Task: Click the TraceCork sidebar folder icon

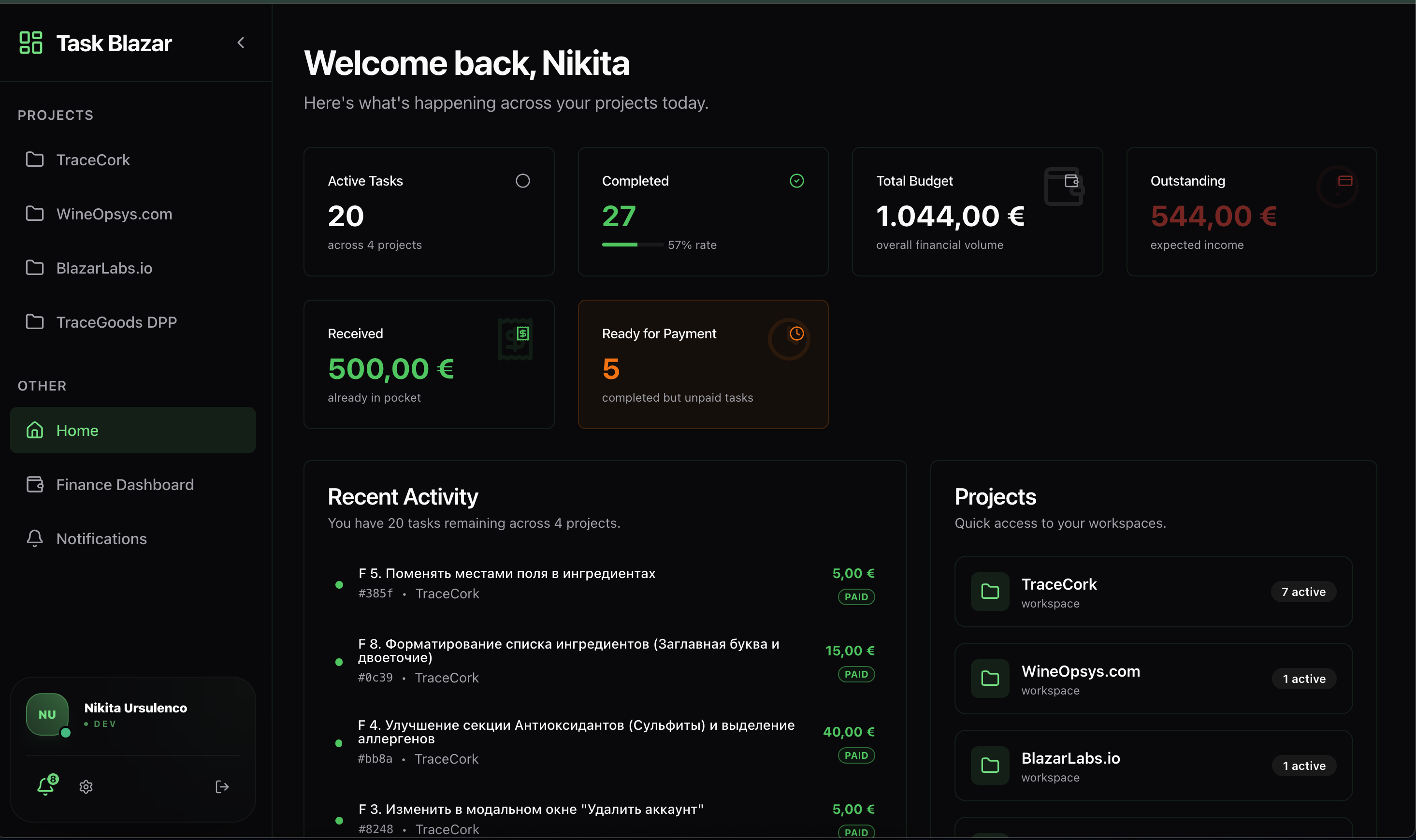Action: [x=34, y=159]
